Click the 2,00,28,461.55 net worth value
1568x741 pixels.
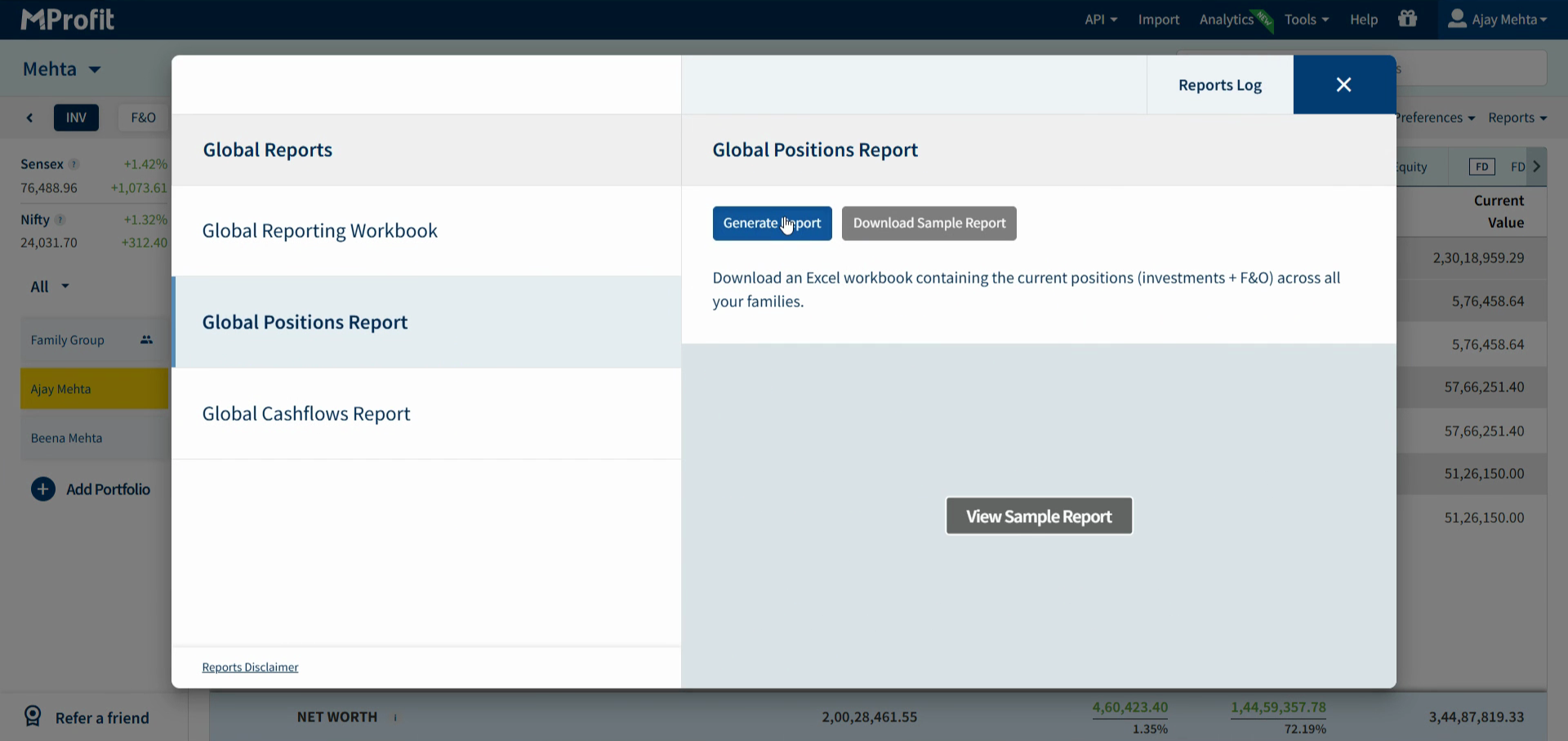coord(870,717)
